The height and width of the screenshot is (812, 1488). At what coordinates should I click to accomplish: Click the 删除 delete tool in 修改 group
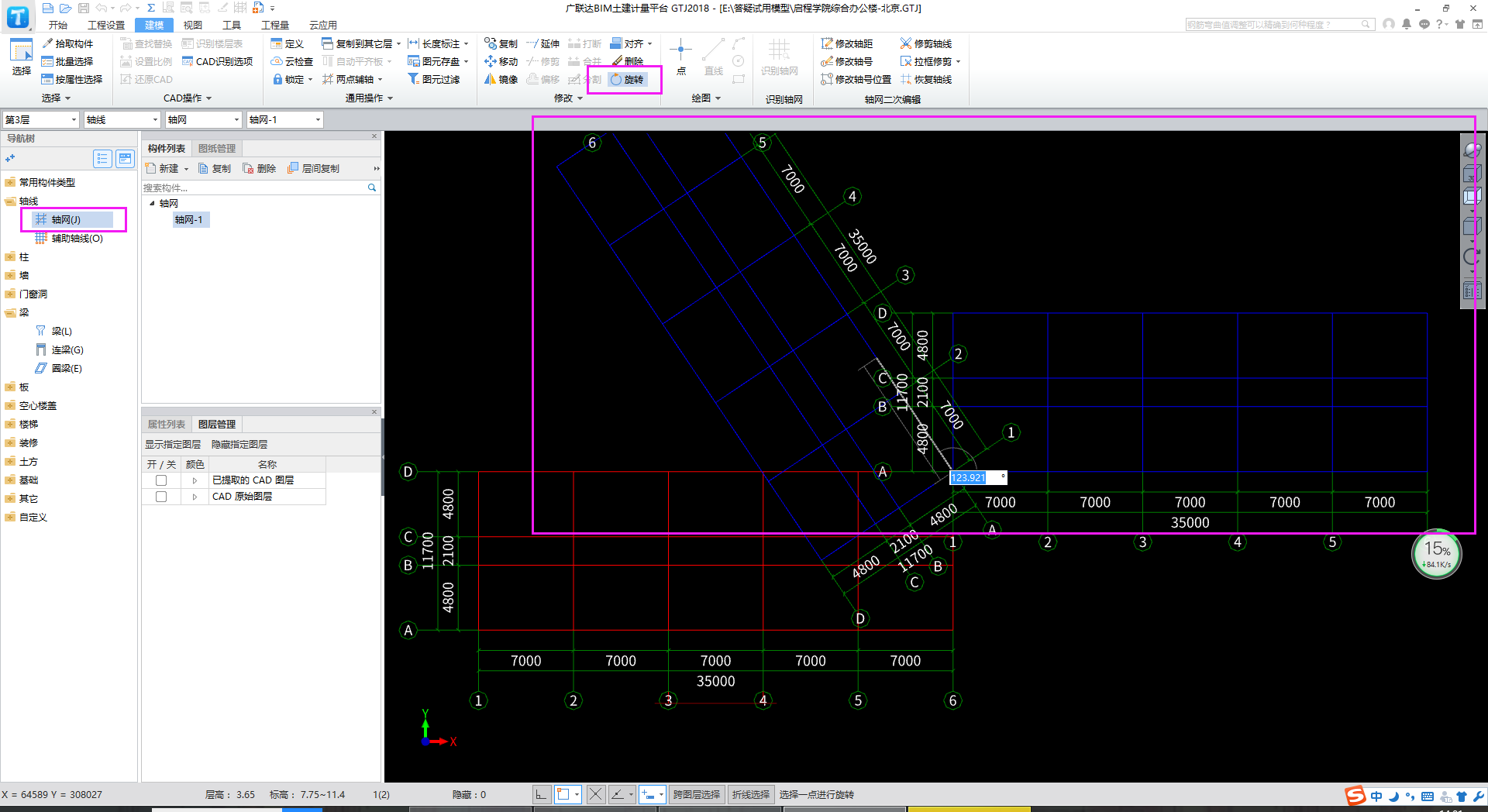(x=626, y=61)
